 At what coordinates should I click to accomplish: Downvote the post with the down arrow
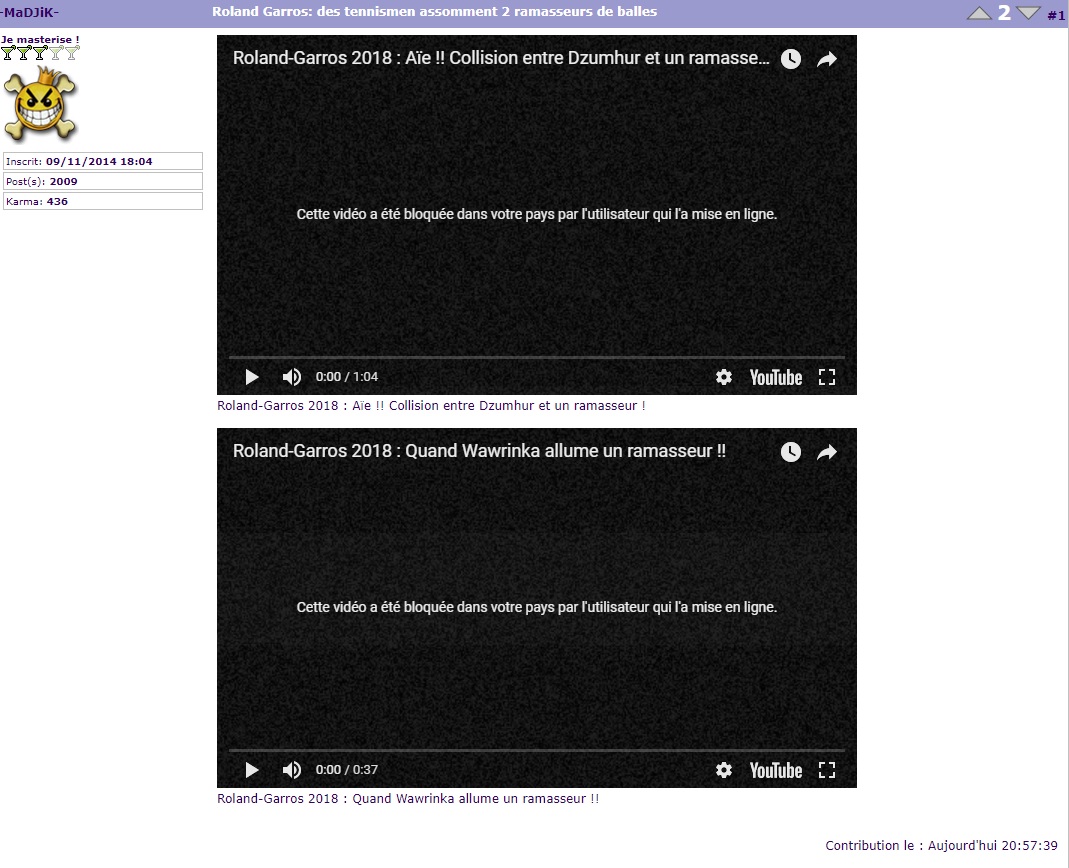[1028, 13]
